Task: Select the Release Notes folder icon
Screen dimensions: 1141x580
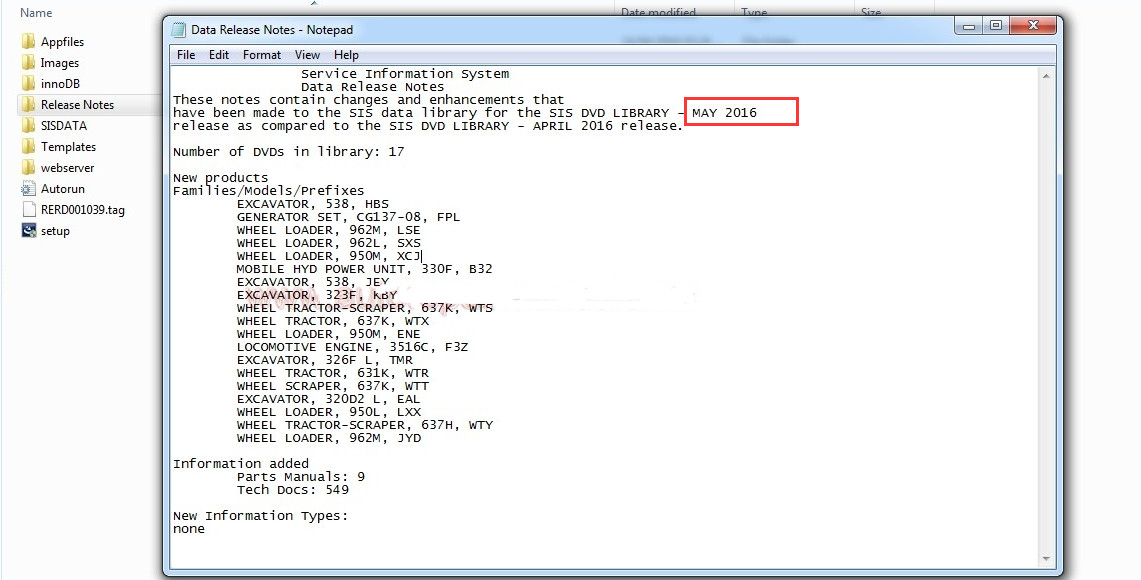Action: pos(28,105)
